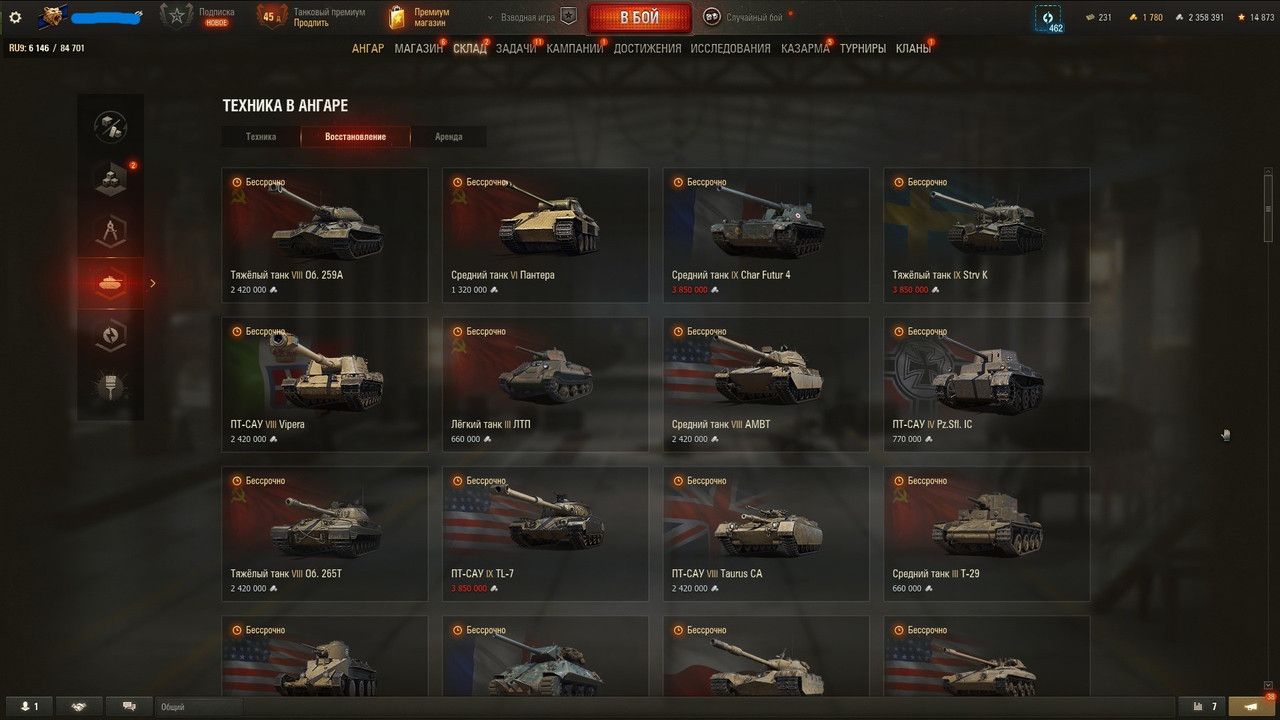Switch to the Аренда tab

click(449, 136)
